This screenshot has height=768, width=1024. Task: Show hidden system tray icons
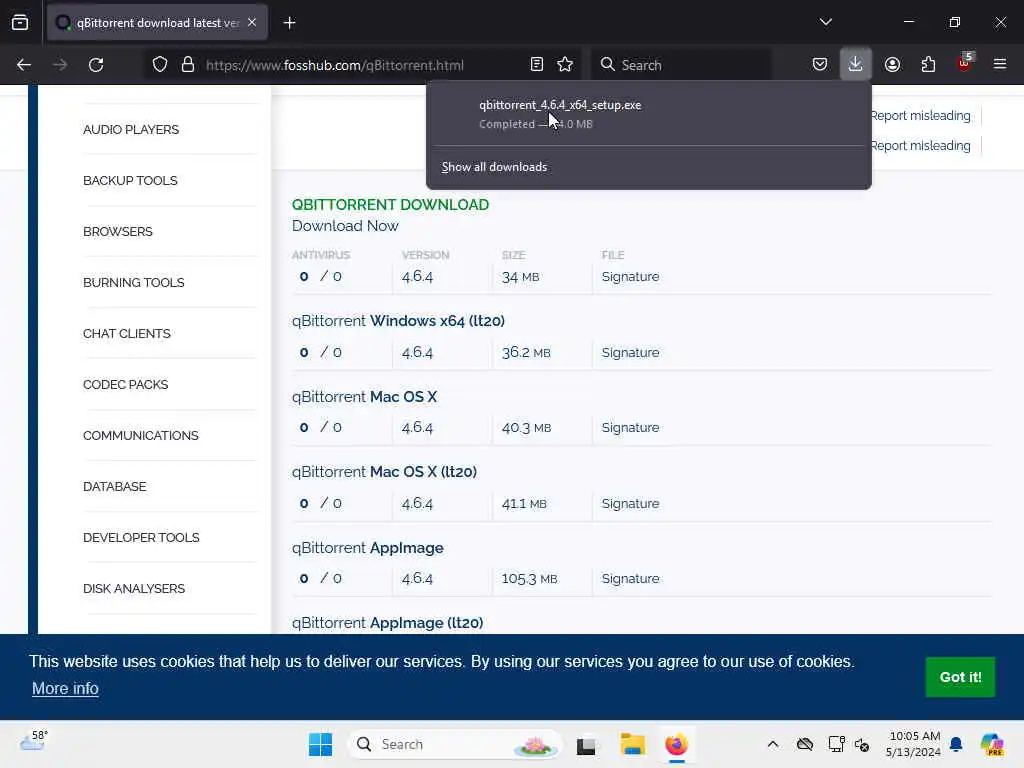pyautogui.click(x=773, y=744)
